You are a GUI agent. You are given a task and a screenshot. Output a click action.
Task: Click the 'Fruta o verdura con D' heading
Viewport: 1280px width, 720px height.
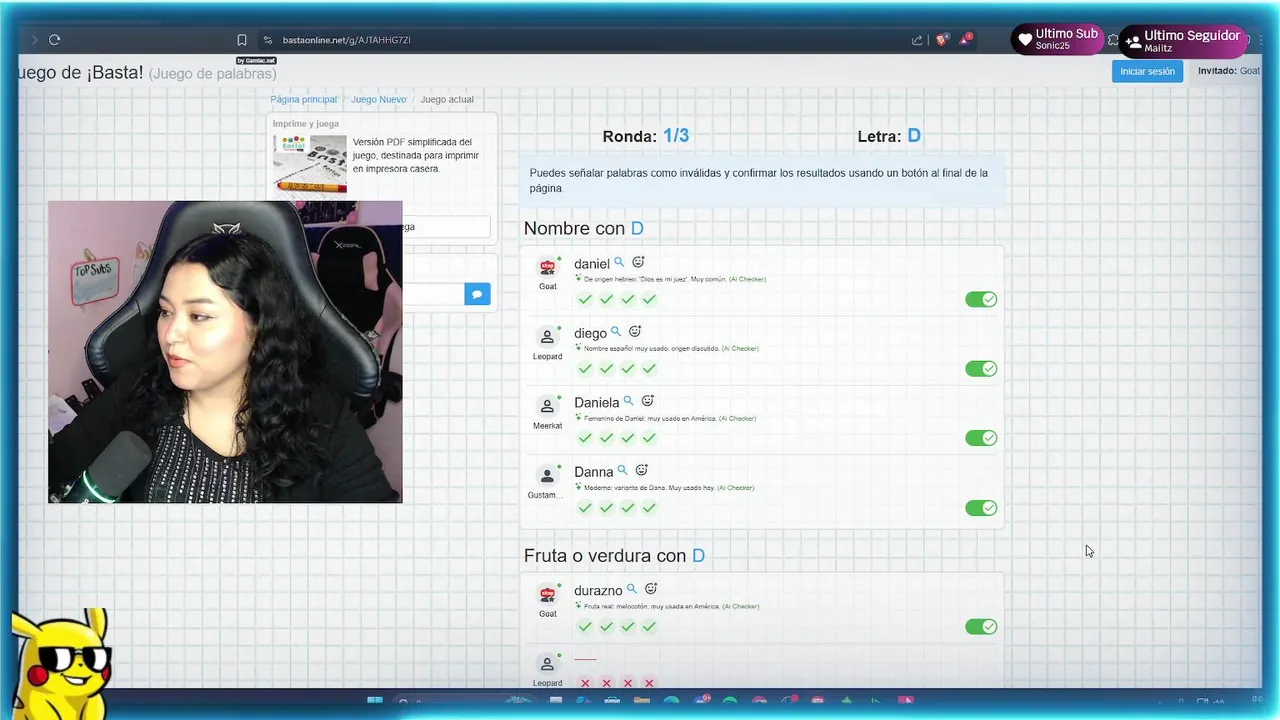click(614, 555)
